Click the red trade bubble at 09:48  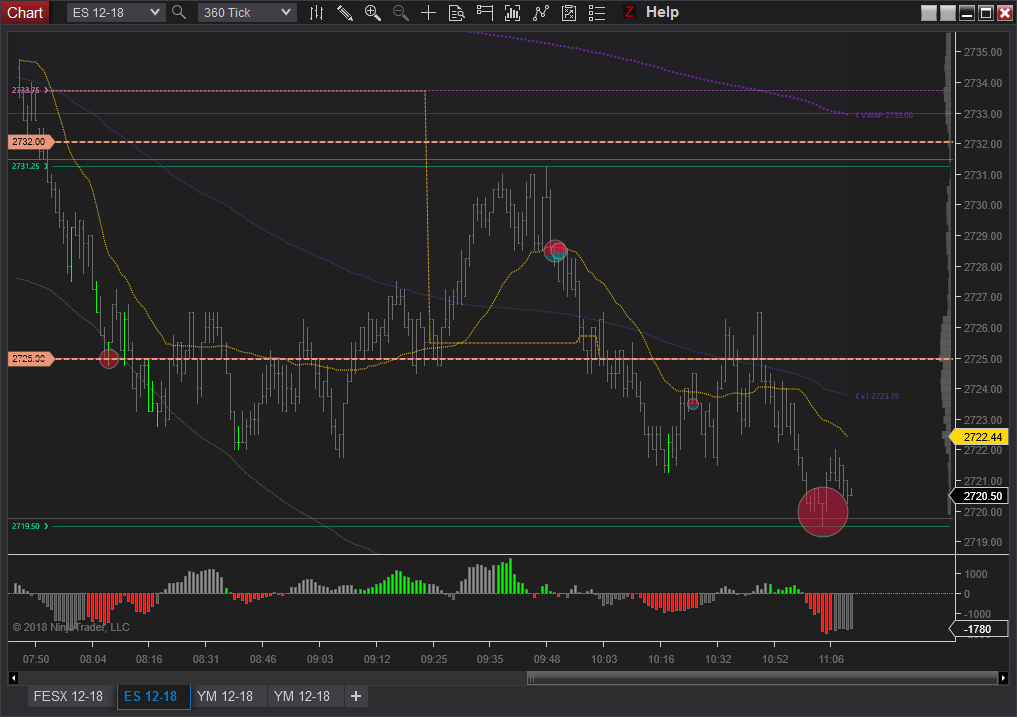click(555, 250)
